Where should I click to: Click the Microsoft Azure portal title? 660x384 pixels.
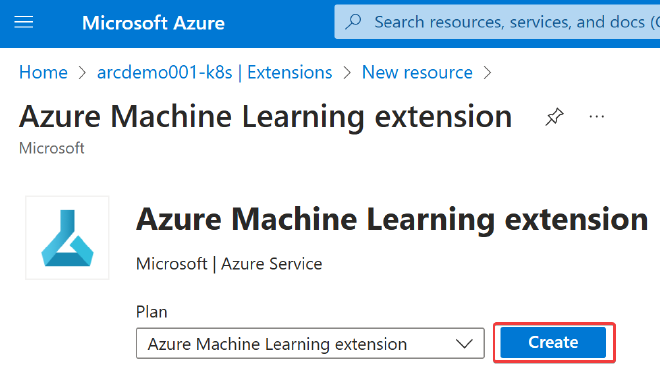(153, 23)
